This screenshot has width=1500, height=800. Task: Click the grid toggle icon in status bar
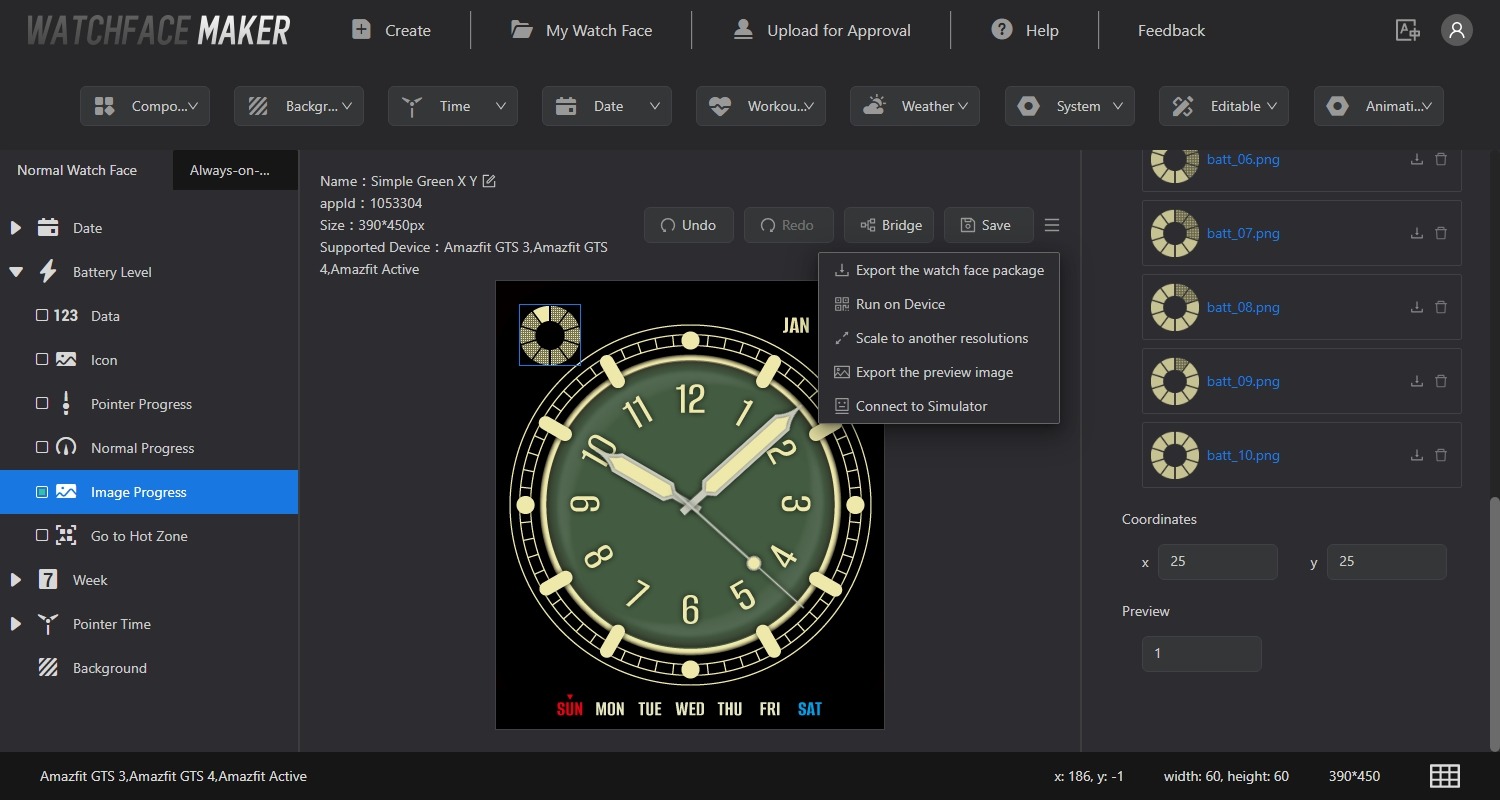[x=1444, y=776]
